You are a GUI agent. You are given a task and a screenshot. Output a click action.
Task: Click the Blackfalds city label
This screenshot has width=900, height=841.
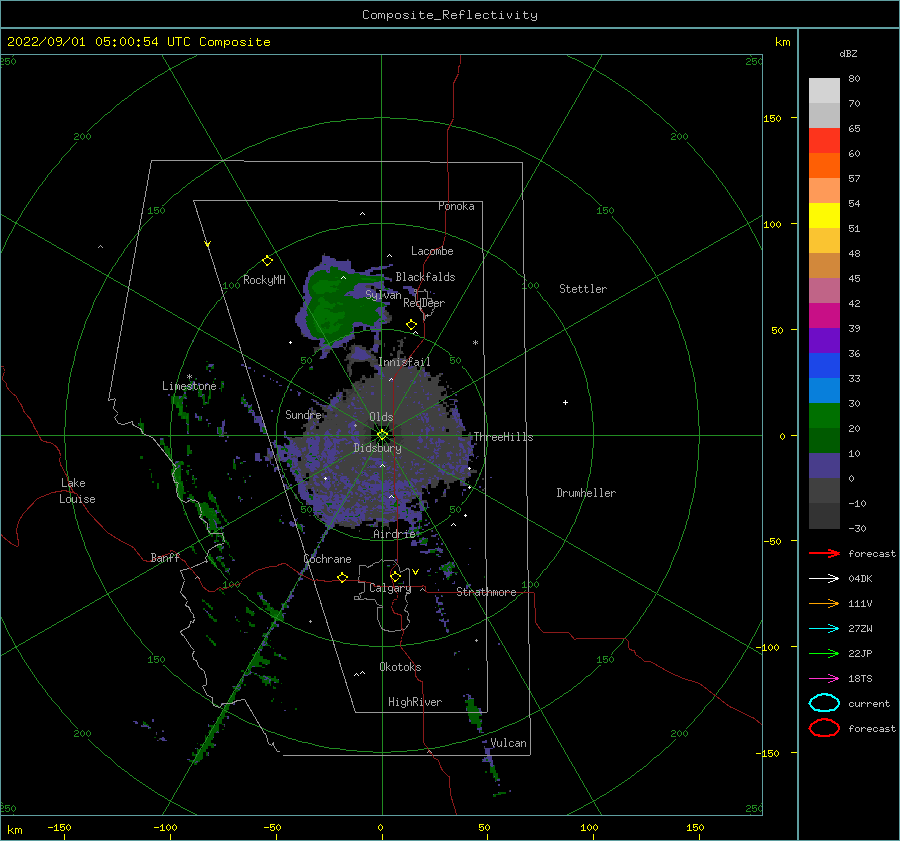(425, 277)
